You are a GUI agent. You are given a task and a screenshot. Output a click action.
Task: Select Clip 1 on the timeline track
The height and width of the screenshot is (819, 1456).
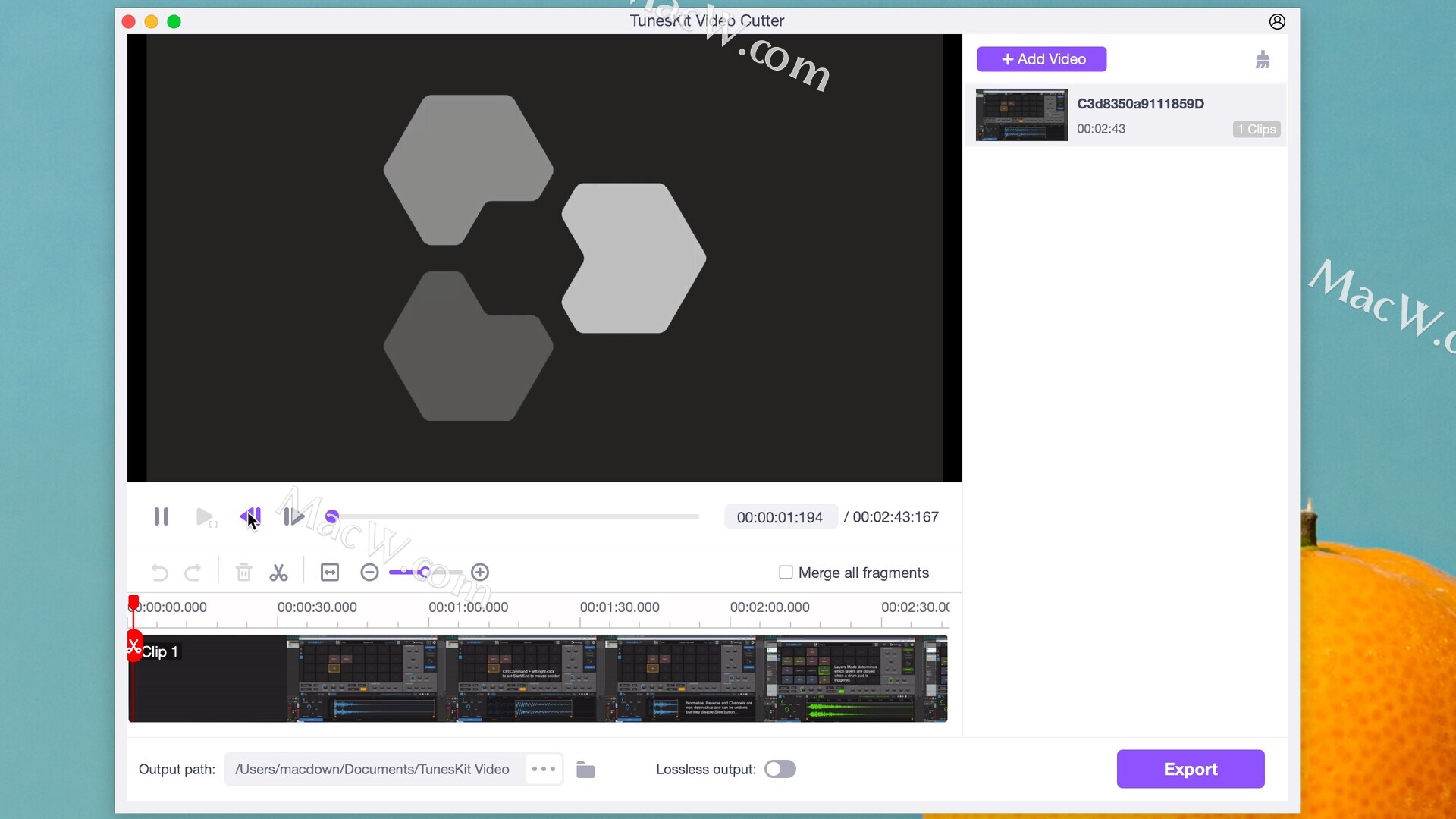pos(538,679)
